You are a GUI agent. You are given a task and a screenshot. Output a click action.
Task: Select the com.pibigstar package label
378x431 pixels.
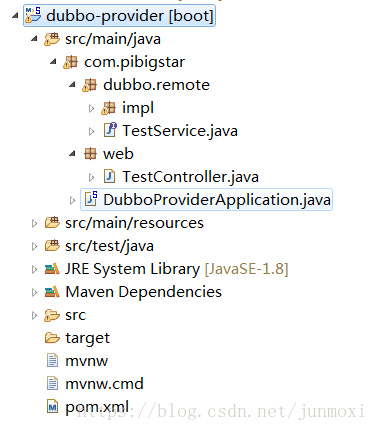134,62
